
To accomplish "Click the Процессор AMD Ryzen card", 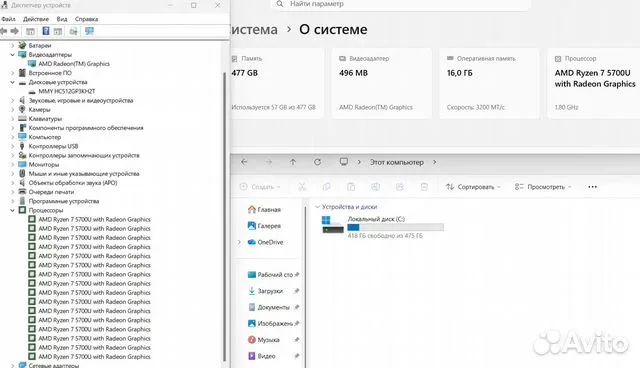I will tap(593, 83).
